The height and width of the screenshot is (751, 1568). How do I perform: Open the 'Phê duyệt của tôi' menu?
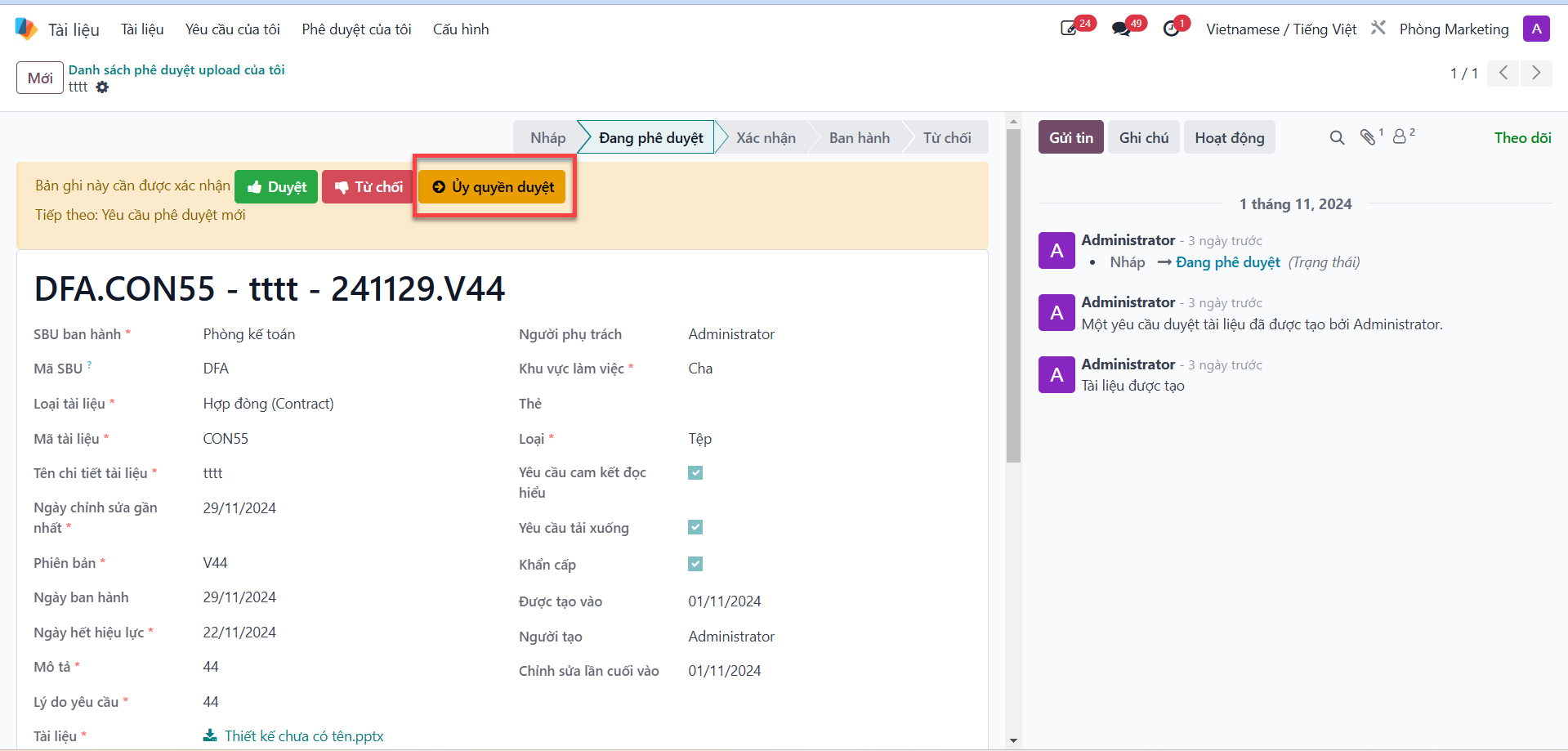click(357, 29)
